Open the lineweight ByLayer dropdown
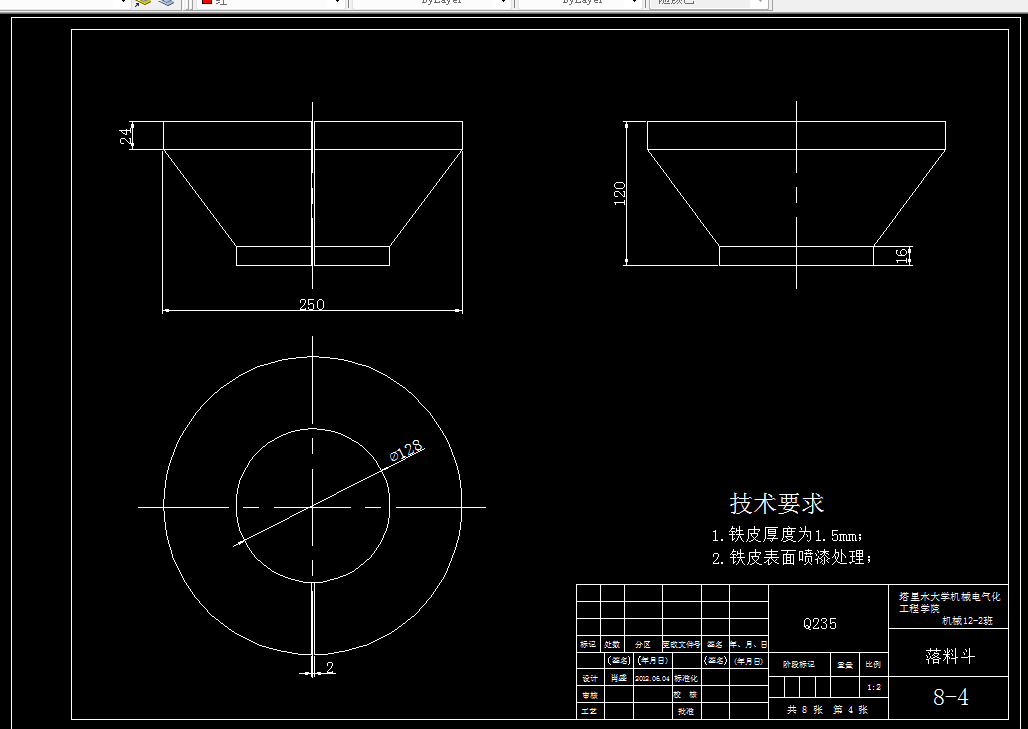The height and width of the screenshot is (729, 1028). tap(579, 3)
